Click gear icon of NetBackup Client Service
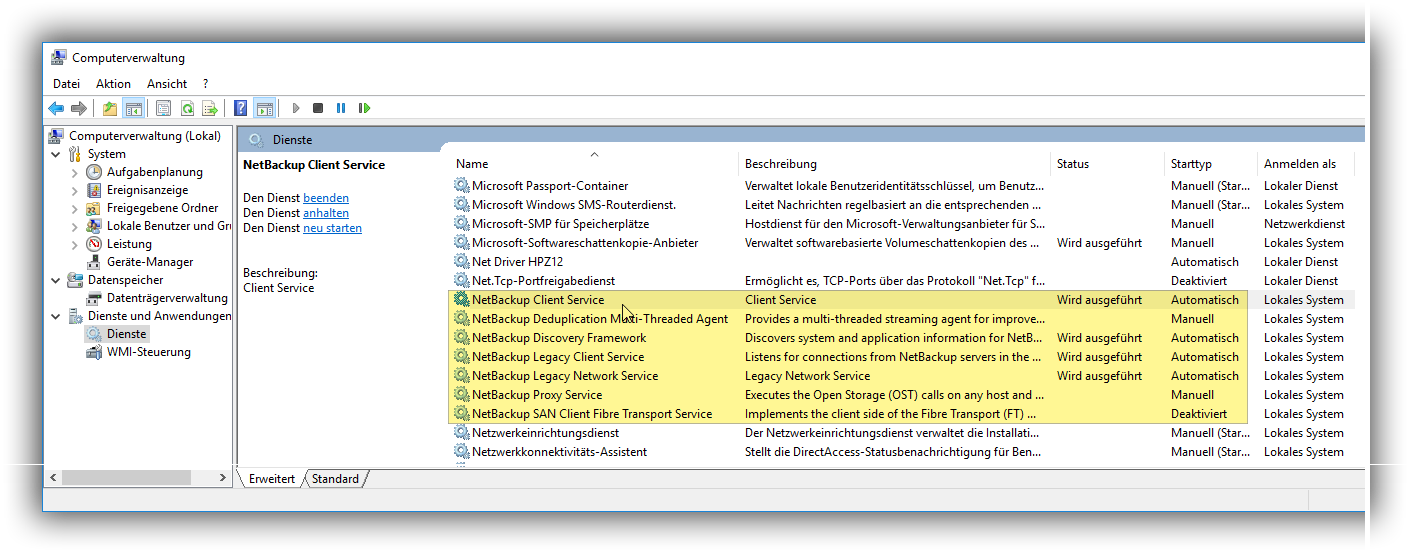This screenshot has width=1407, height=557. coord(461,299)
